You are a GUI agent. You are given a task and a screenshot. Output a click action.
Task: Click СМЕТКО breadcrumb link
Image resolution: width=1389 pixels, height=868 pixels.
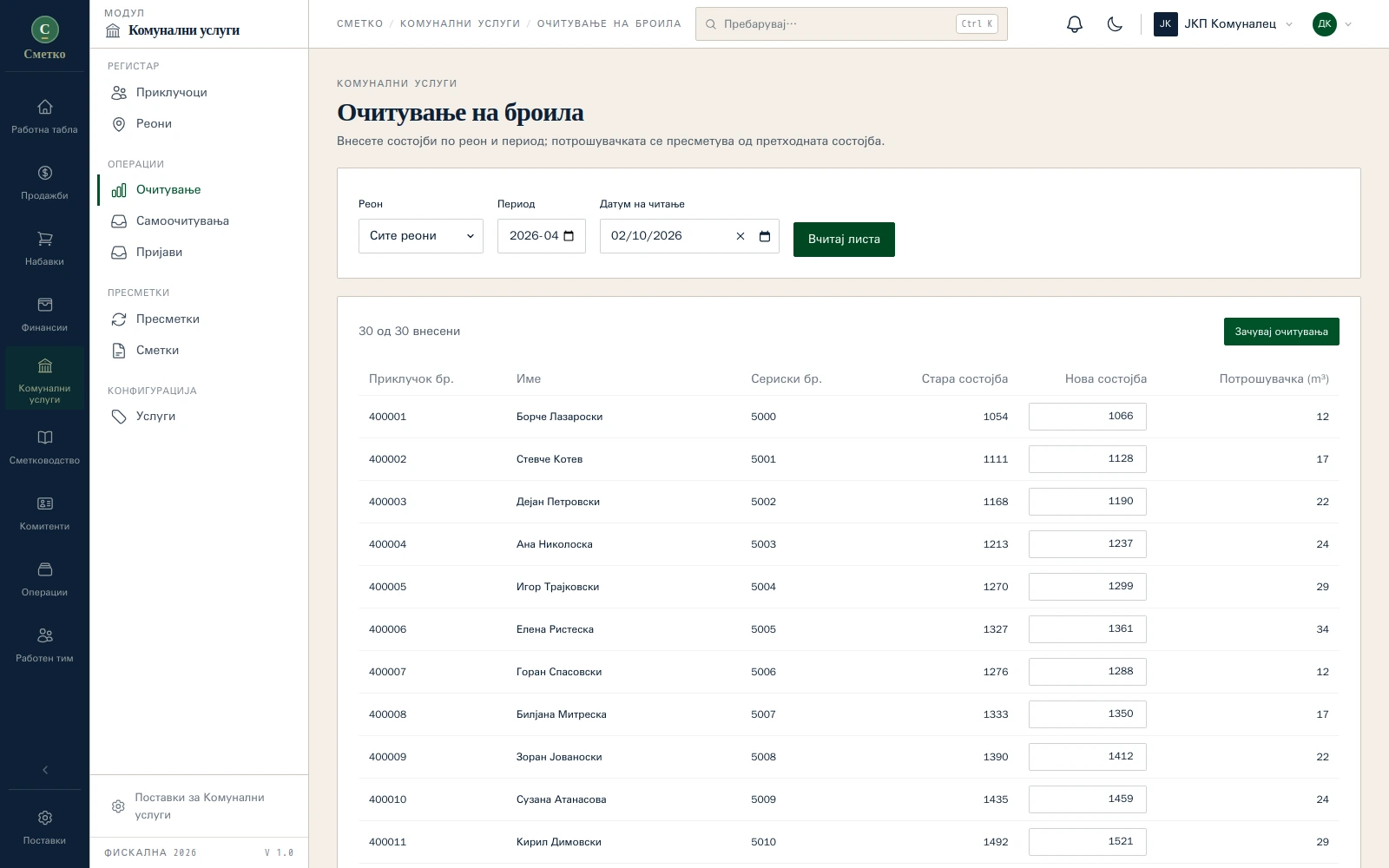tap(360, 24)
